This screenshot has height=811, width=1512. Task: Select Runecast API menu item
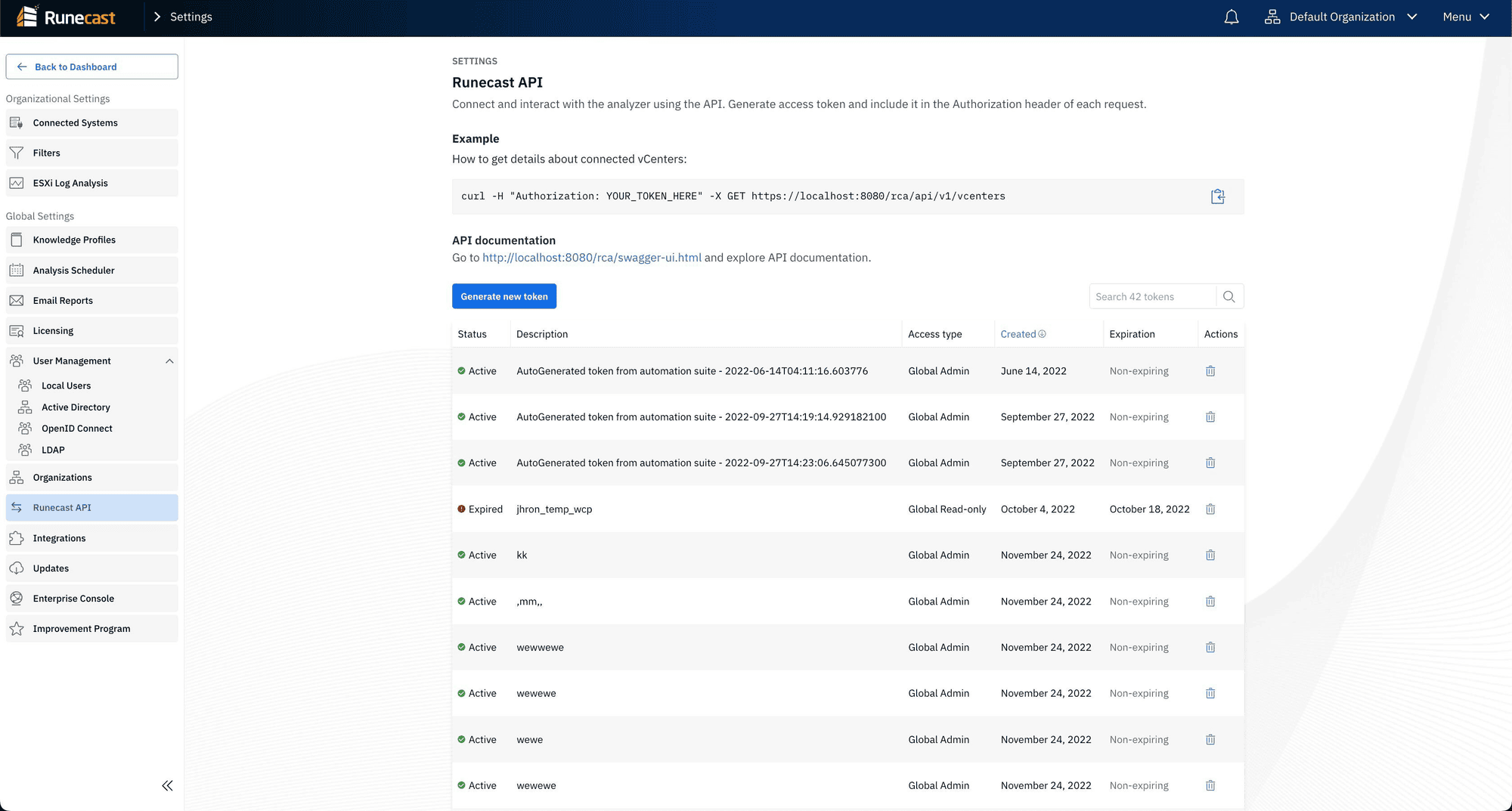click(x=92, y=508)
